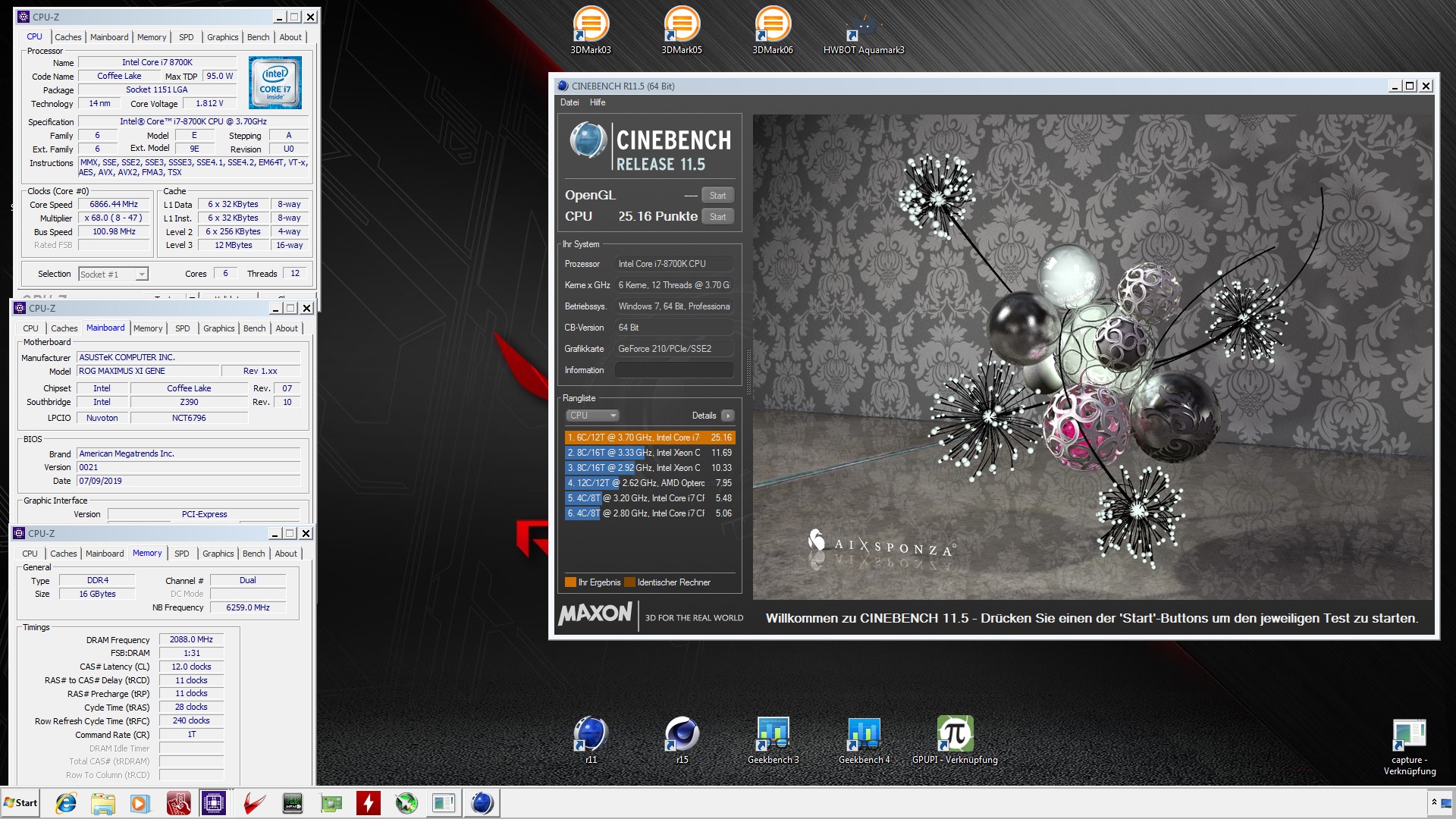
Task: Click the Identischer Rechner legend swatch
Action: [x=629, y=582]
